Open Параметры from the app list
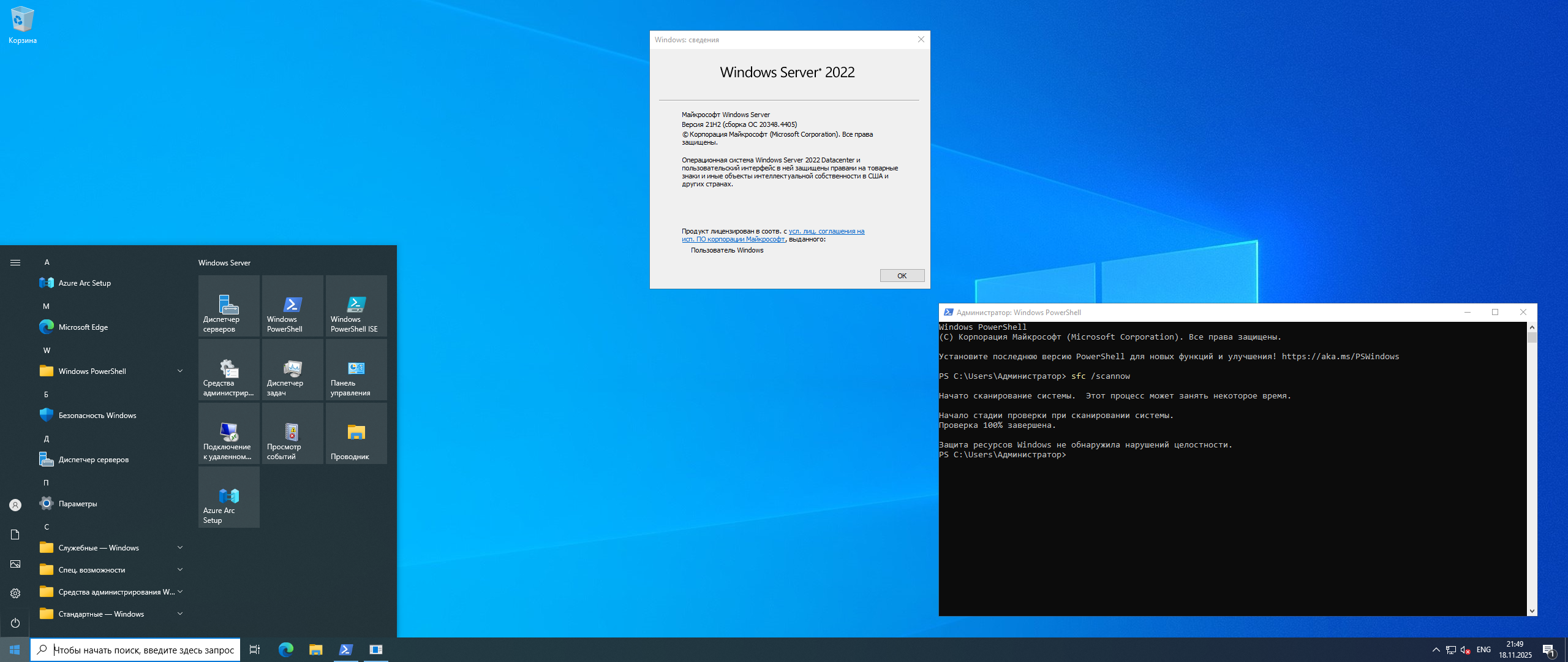 click(x=77, y=504)
